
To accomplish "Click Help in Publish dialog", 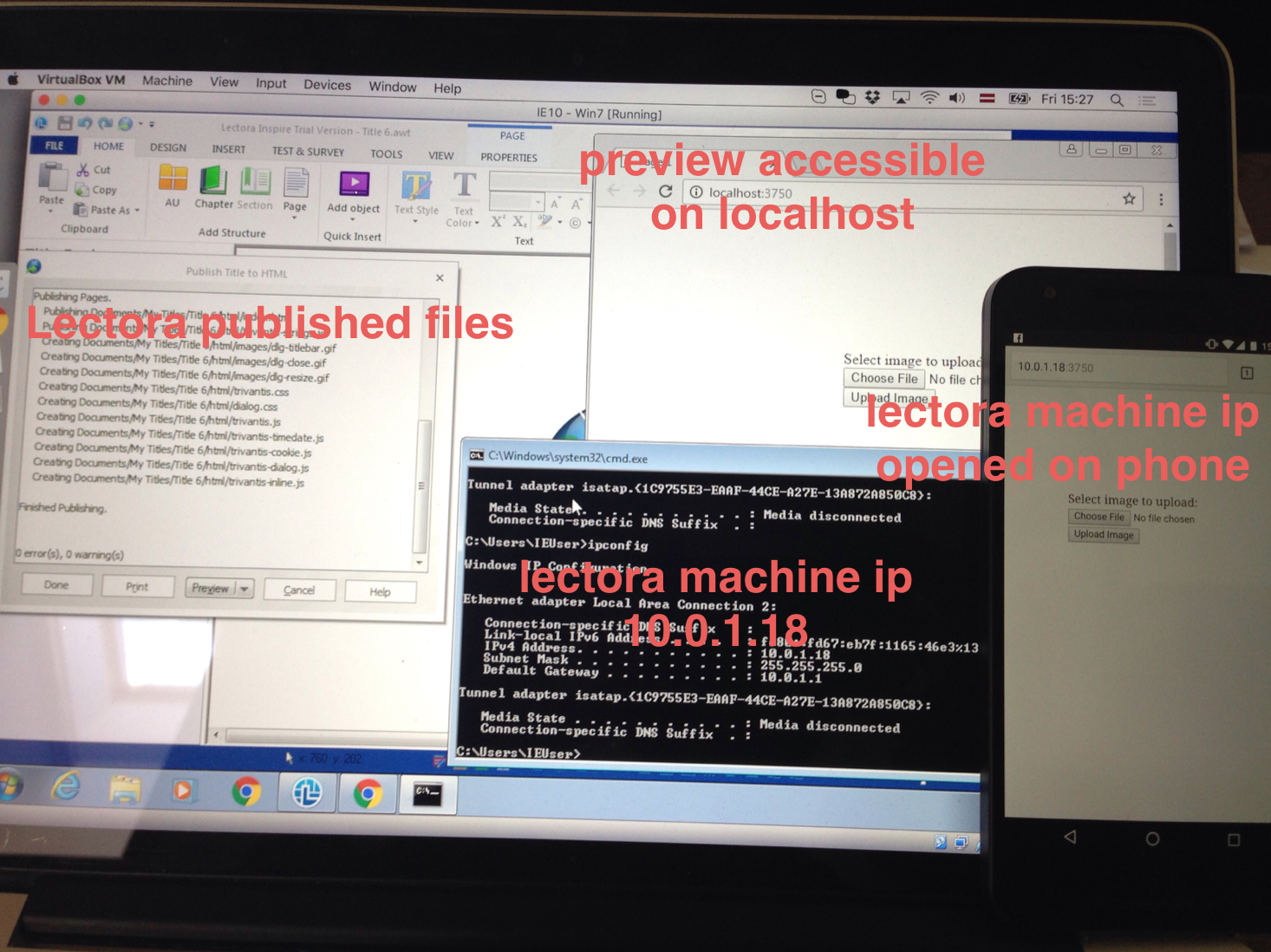I will click(380, 591).
